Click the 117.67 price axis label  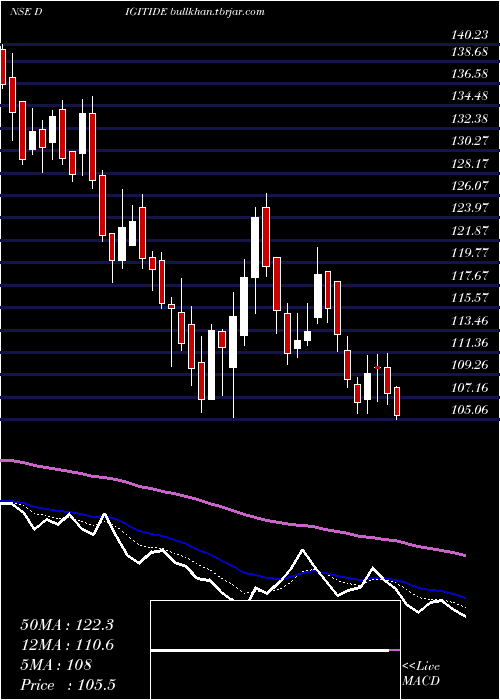tap(469, 275)
